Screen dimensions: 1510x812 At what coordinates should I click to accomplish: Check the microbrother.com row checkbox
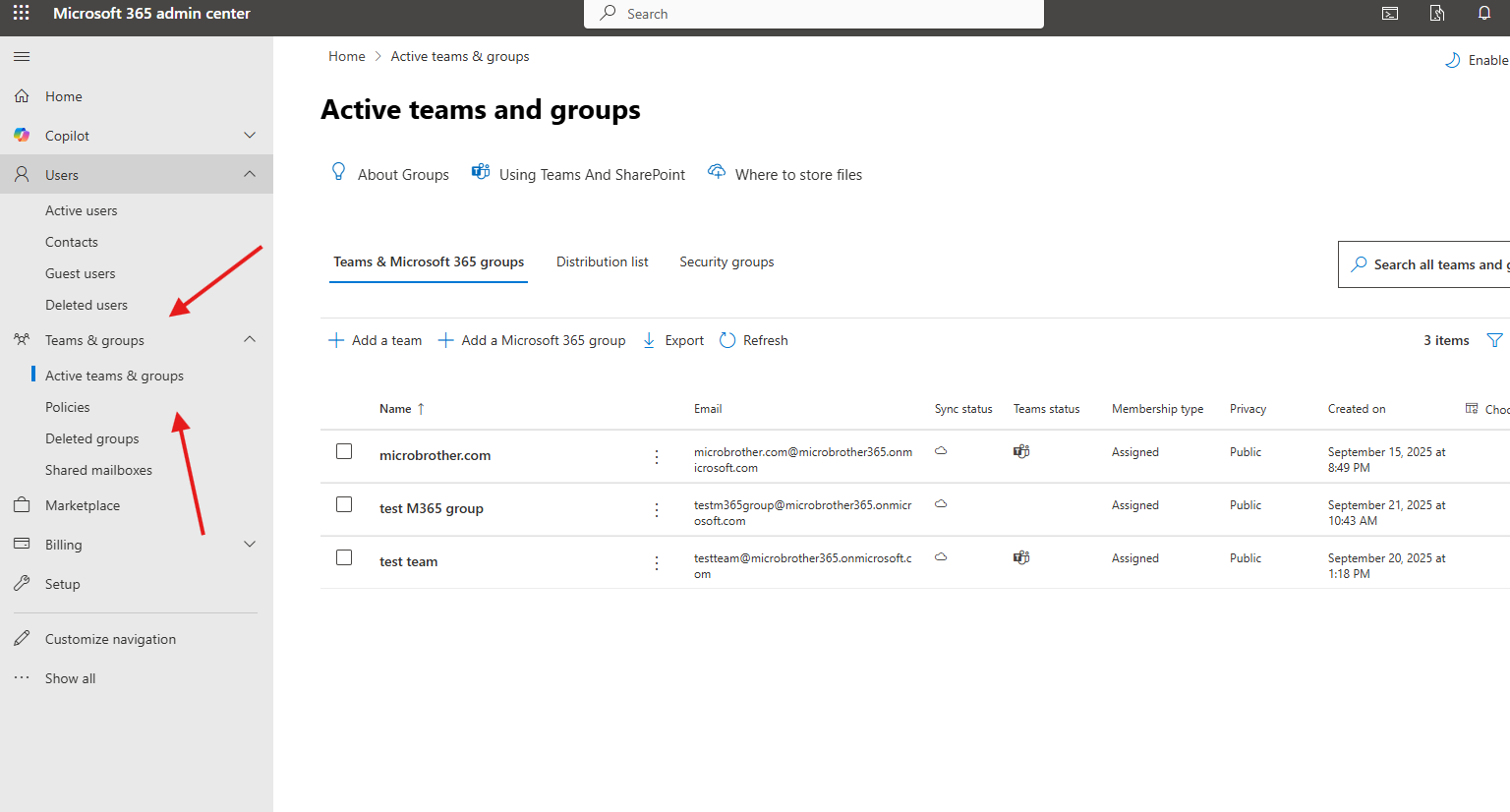click(x=344, y=451)
